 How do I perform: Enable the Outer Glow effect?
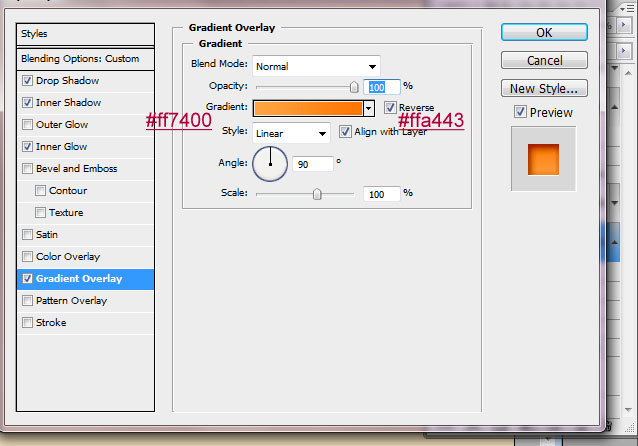27,125
